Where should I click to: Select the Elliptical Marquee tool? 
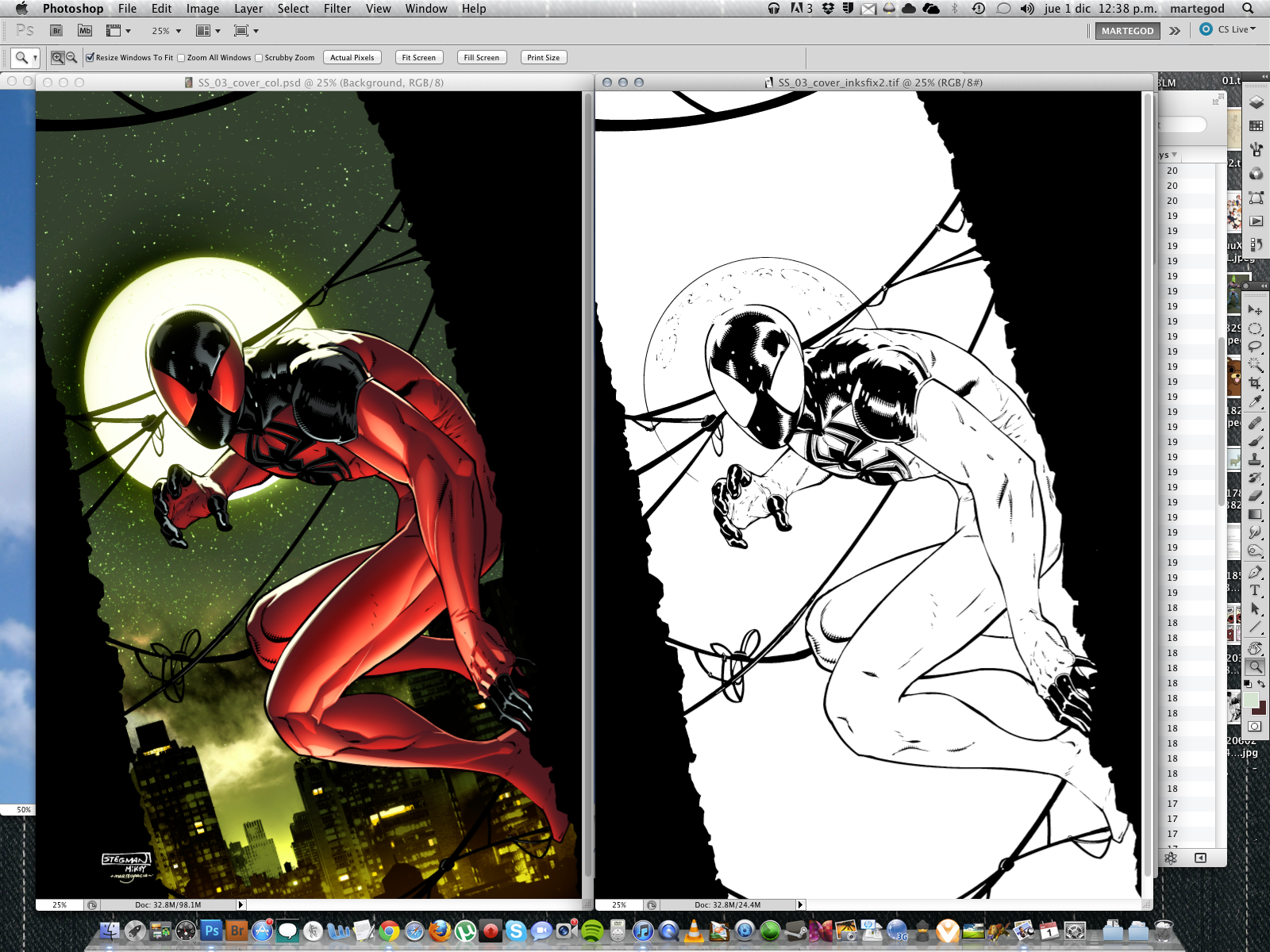pyautogui.click(x=1255, y=328)
